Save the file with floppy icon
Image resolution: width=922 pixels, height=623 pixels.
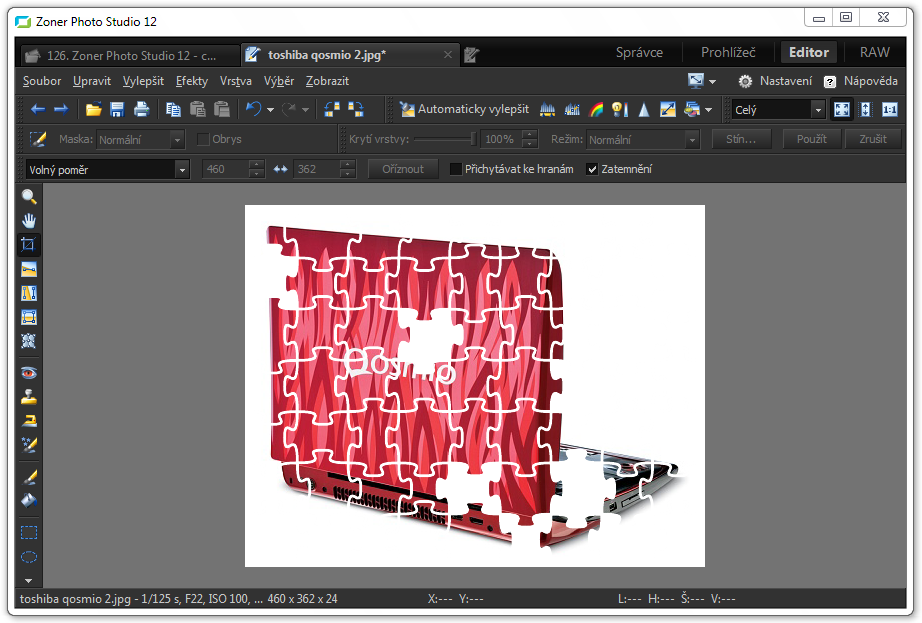pos(117,109)
